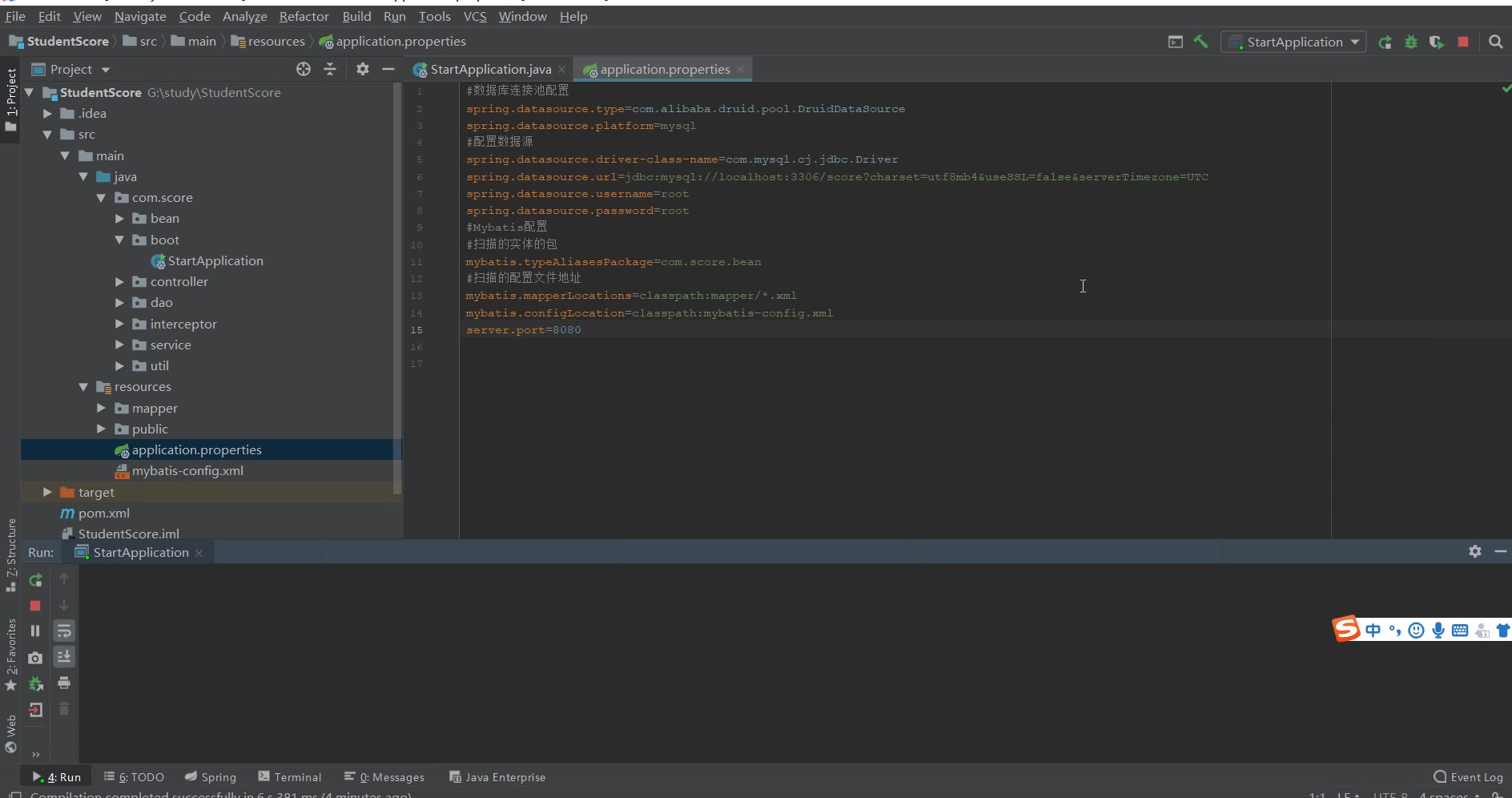
Task: Click the locate current file target icon
Action: pos(303,69)
